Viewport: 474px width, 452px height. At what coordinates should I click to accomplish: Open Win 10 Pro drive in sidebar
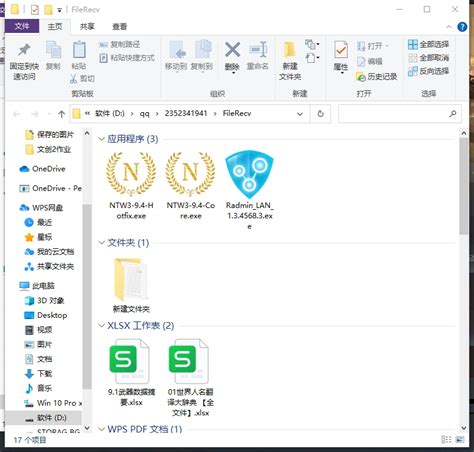pos(53,403)
